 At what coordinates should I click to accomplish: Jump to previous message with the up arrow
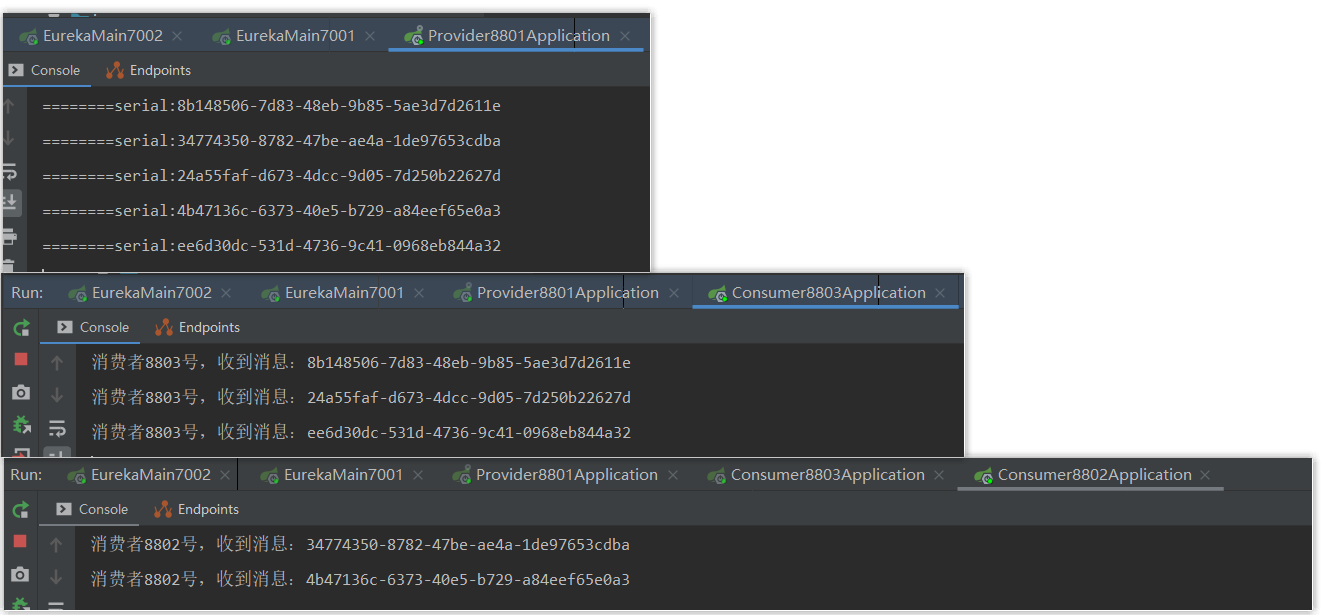(11, 105)
